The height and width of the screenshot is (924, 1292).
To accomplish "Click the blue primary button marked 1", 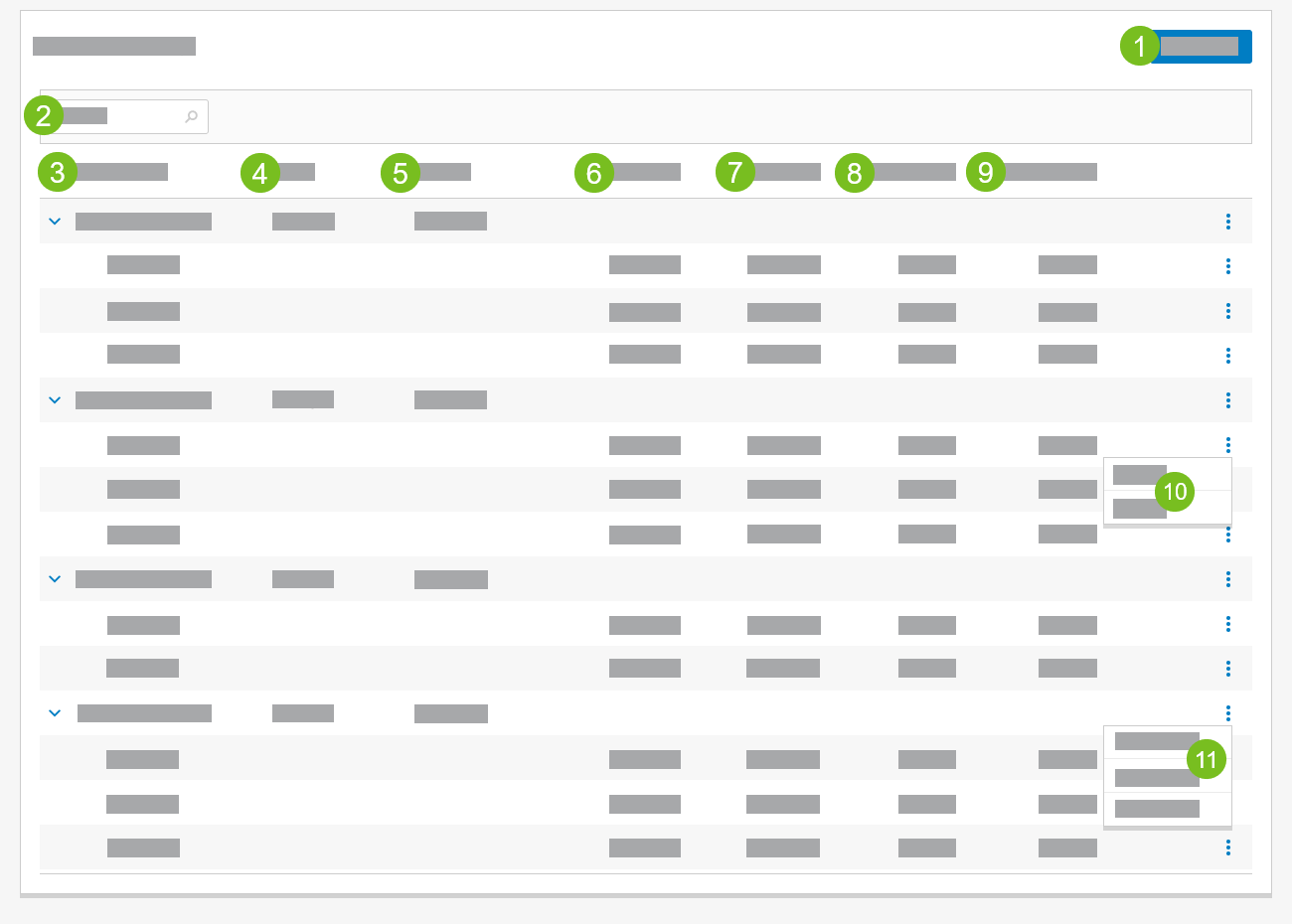I will coord(1199,47).
